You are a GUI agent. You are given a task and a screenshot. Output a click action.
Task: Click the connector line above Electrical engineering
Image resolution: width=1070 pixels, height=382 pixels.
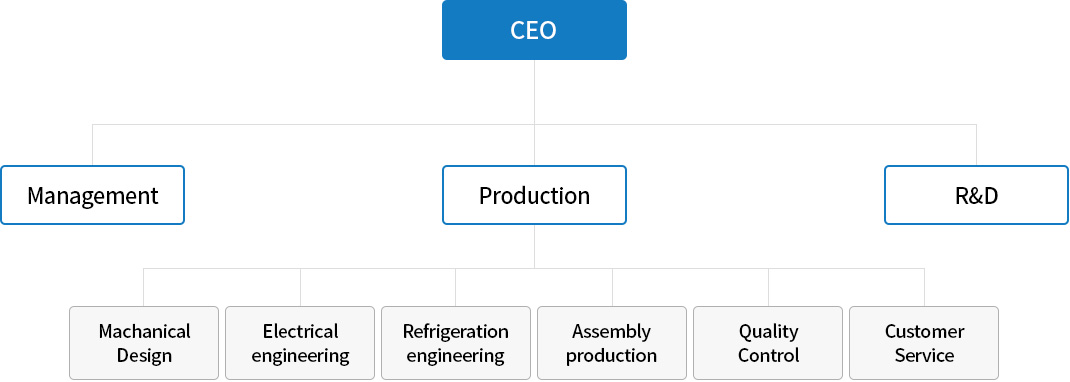(x=300, y=286)
